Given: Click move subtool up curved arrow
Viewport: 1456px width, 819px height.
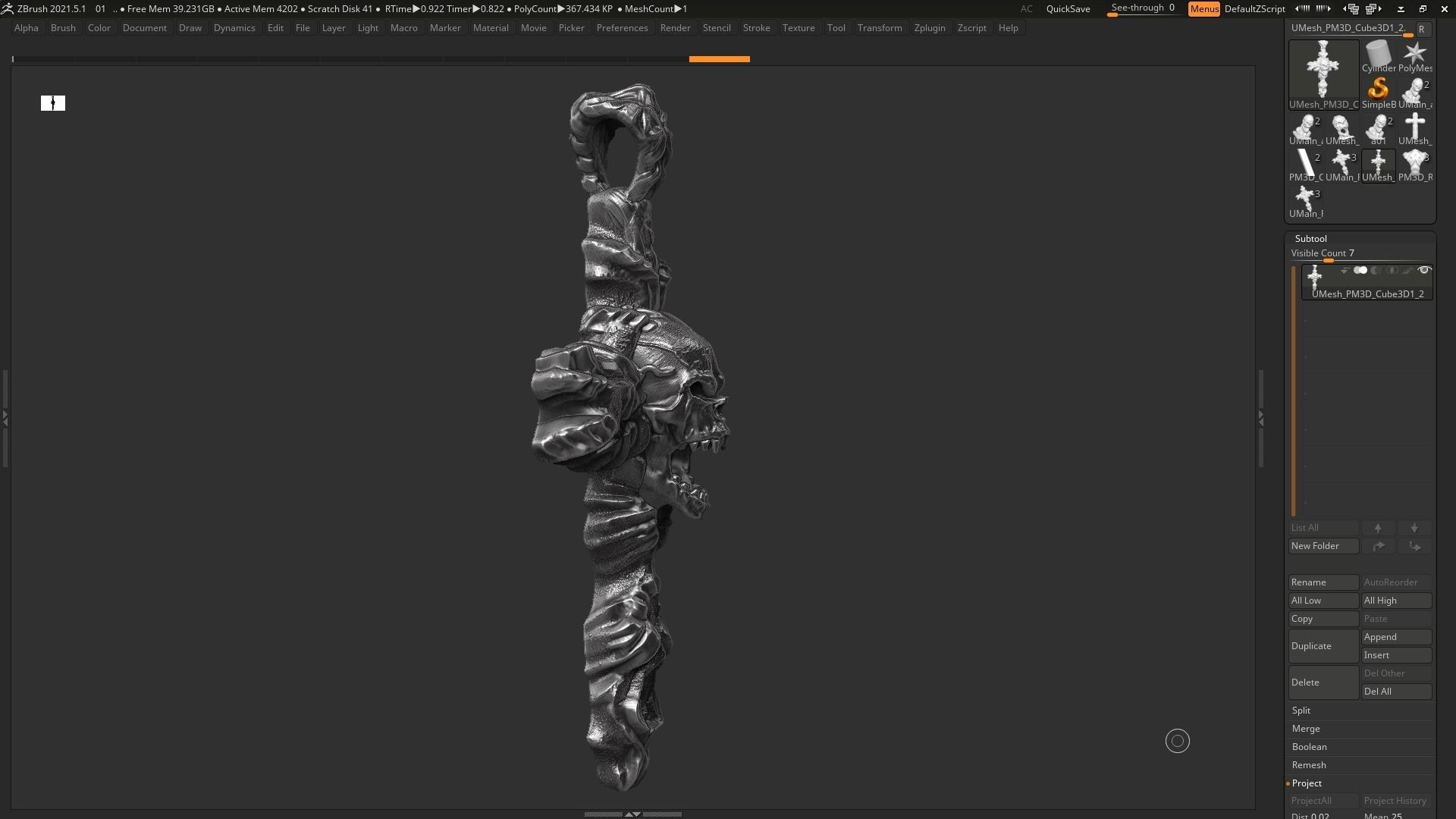Looking at the screenshot, I should pos(1378,546).
